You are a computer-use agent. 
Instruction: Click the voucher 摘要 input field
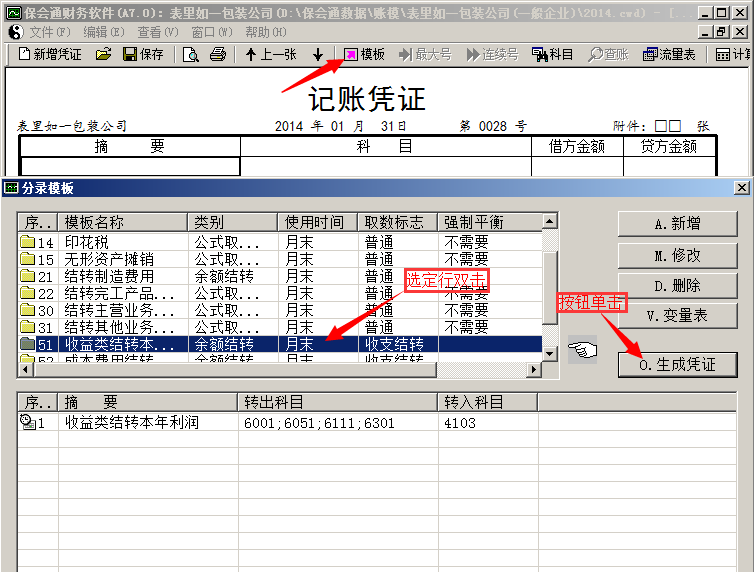130,166
